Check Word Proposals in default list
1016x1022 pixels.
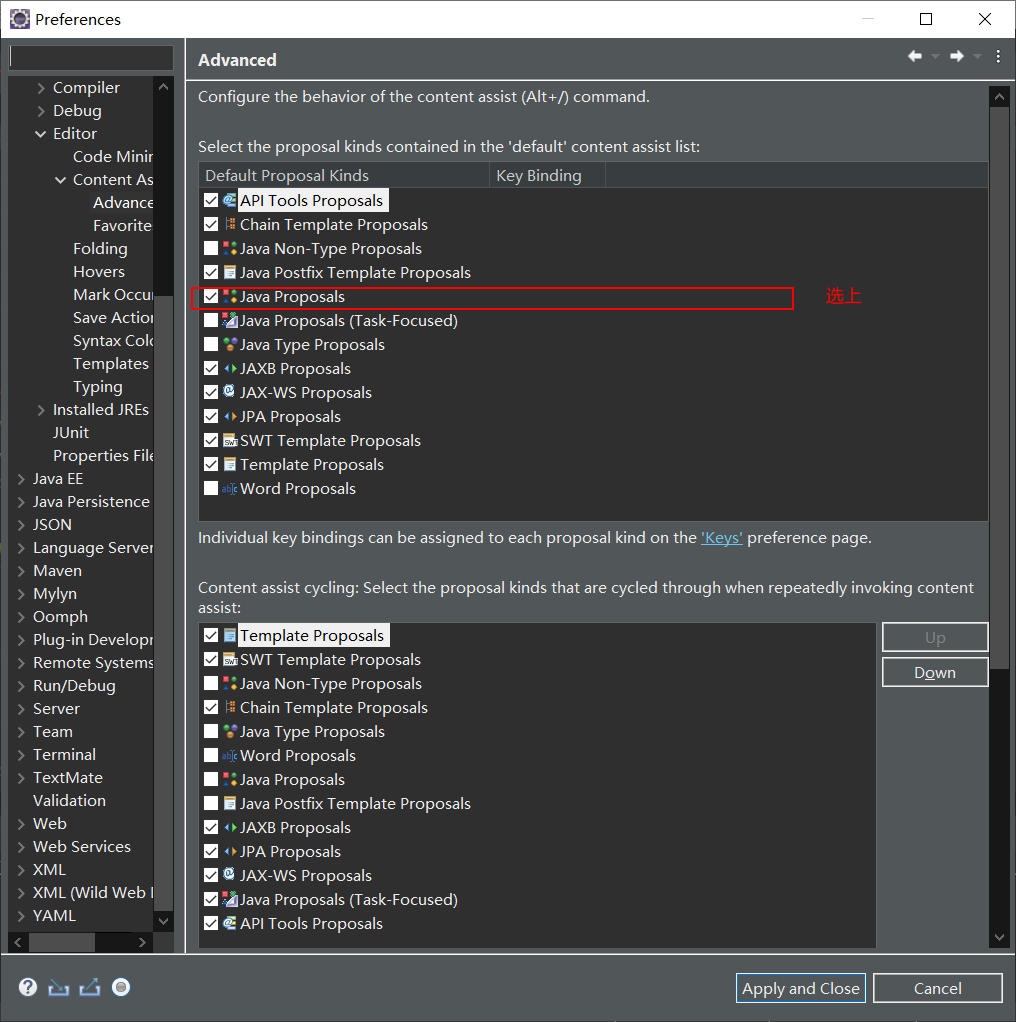pyautogui.click(x=210, y=488)
